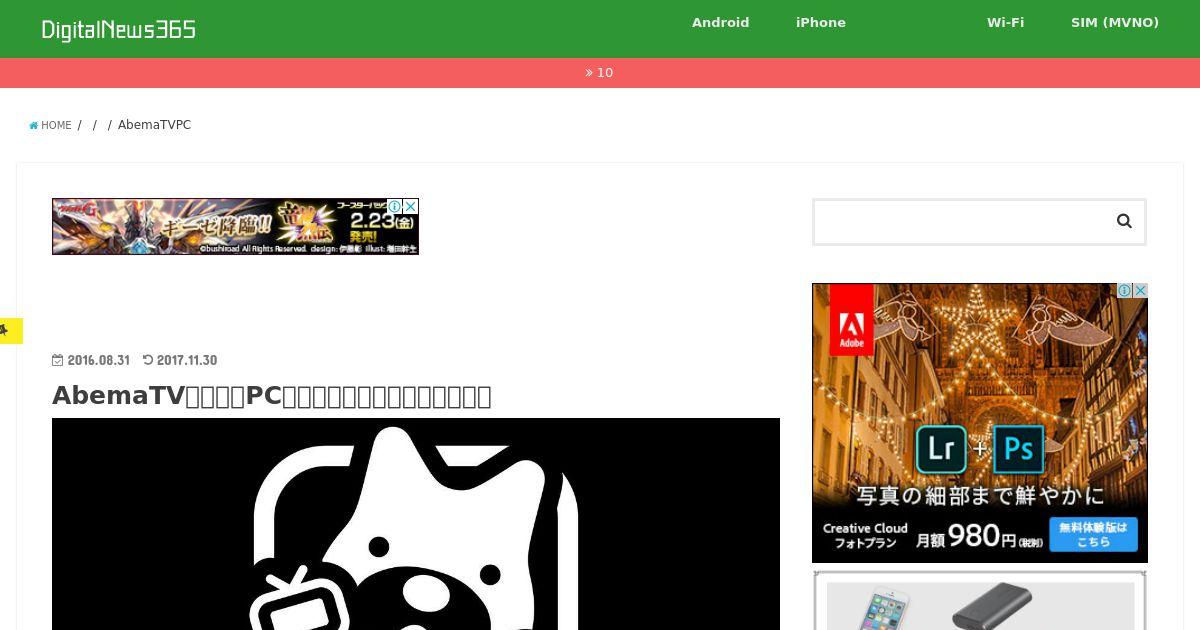Open the Android menu item
Image resolution: width=1200 pixels, height=630 pixels.
pyautogui.click(x=720, y=23)
